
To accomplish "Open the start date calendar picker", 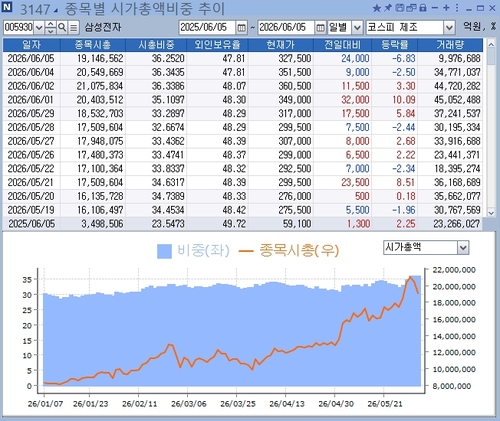I will pyautogui.click(x=241, y=27).
